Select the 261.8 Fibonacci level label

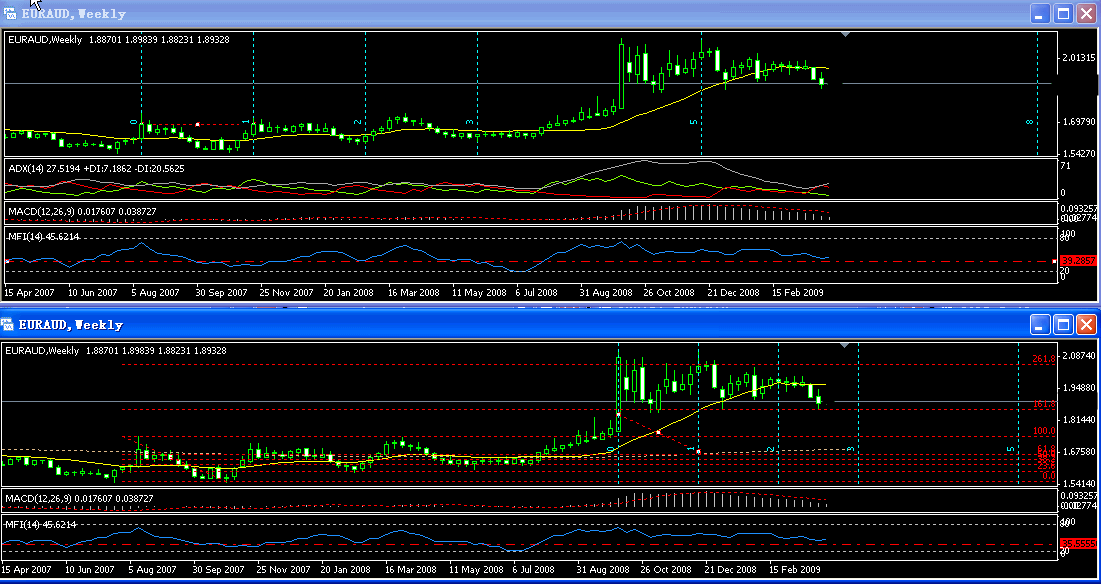(x=1044, y=359)
